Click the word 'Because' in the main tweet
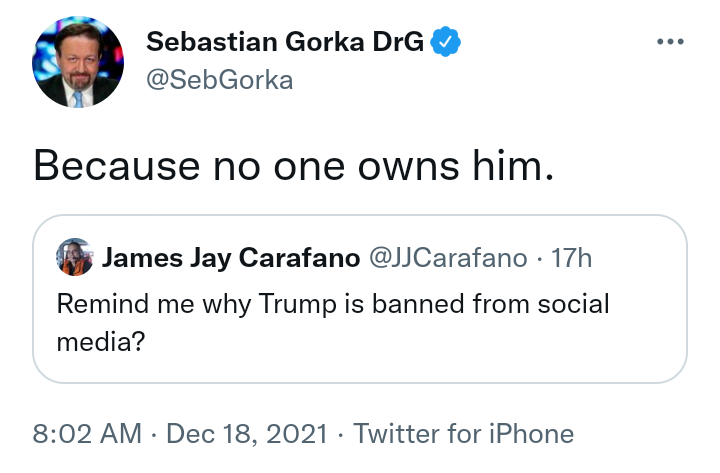The image size is (720, 473). 117,165
